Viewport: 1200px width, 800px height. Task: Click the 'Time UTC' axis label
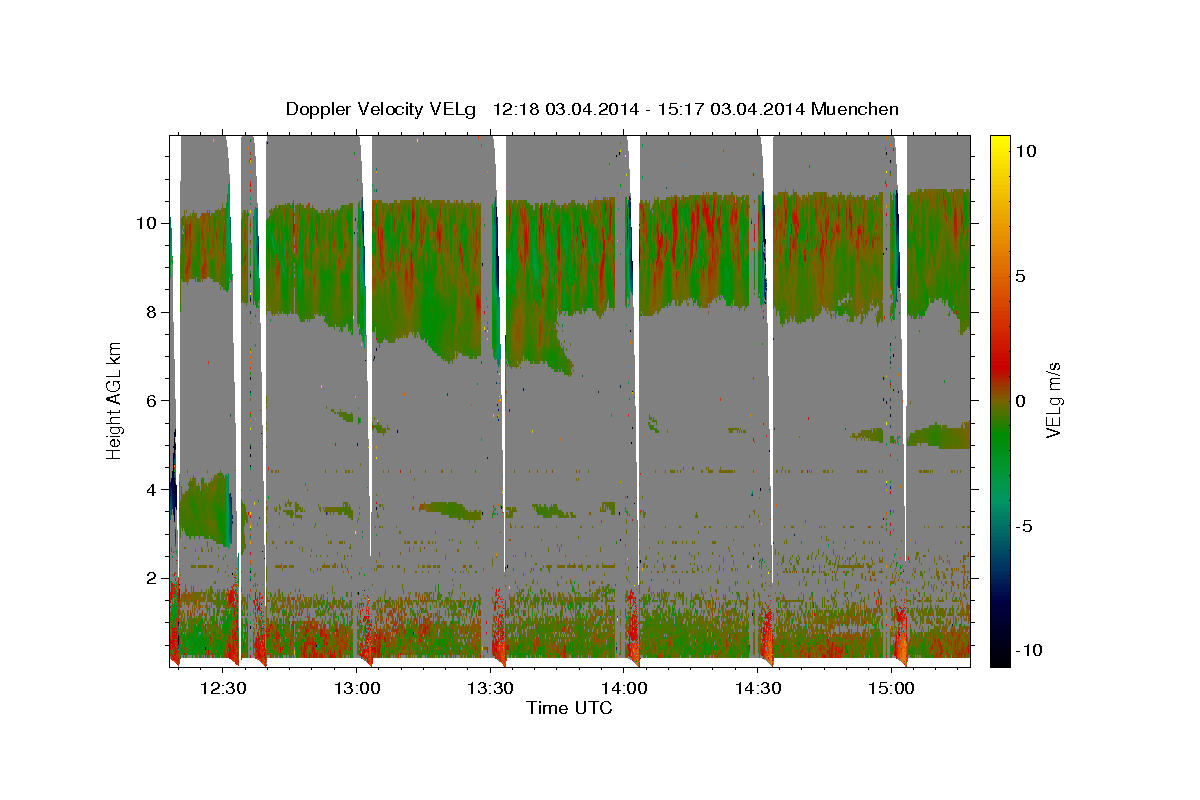click(569, 709)
